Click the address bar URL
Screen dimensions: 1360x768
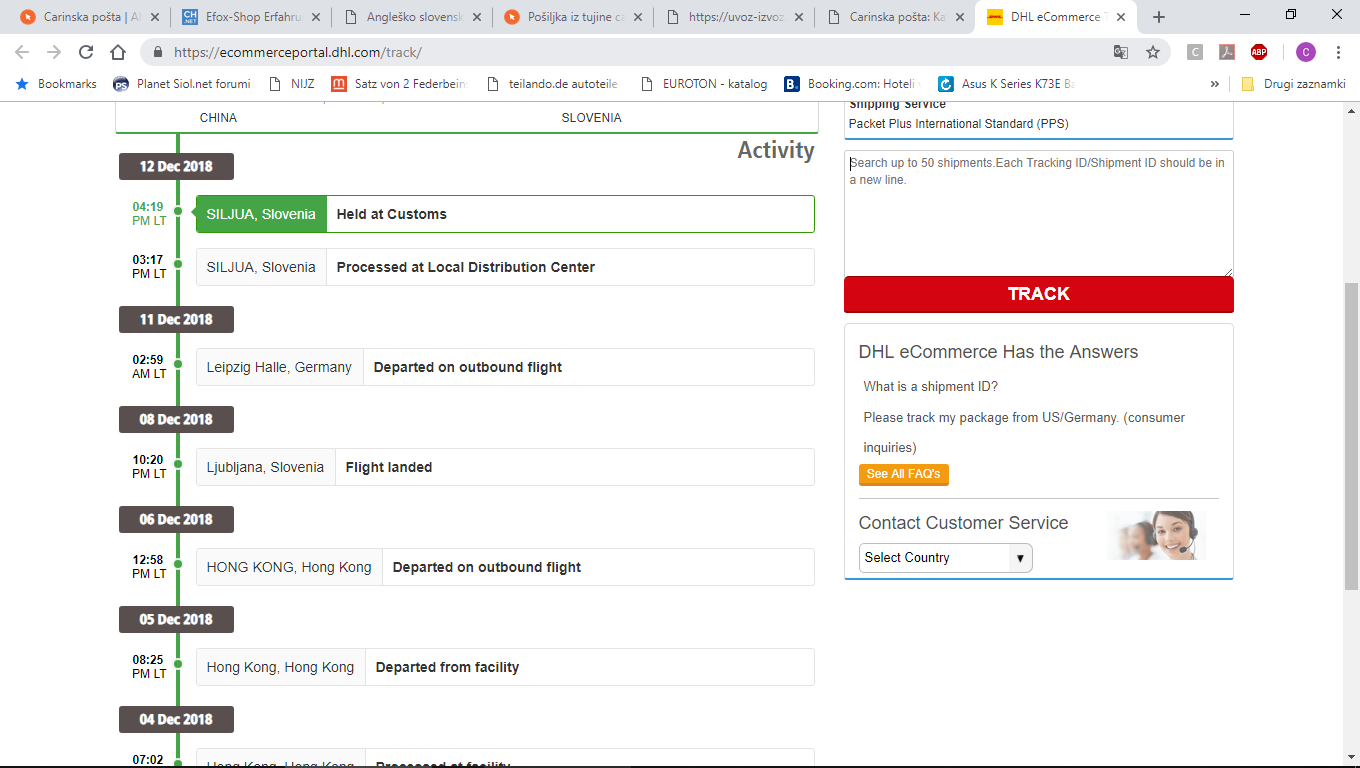[x=298, y=52]
